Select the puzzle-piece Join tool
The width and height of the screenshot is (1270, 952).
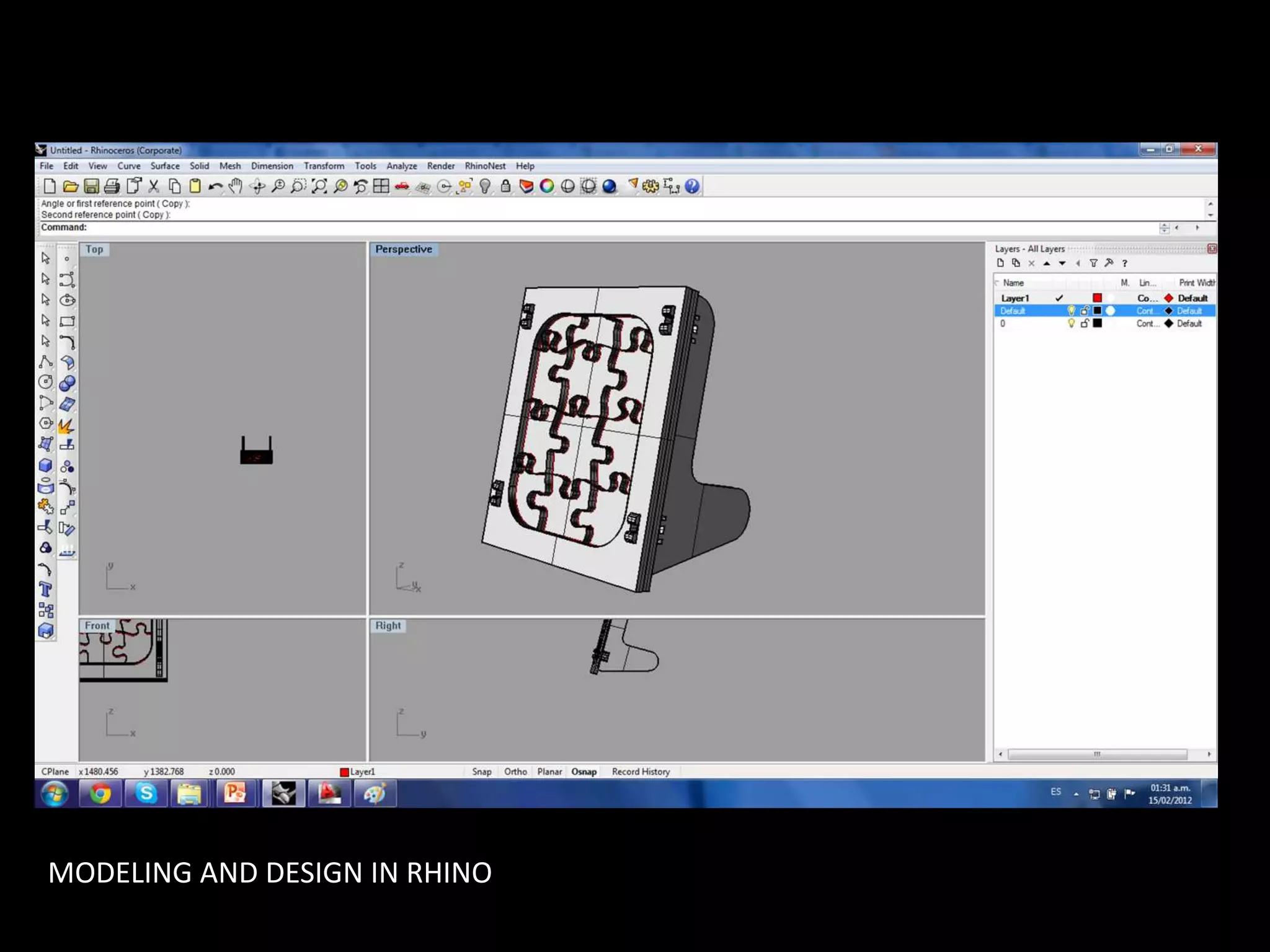click(x=45, y=506)
